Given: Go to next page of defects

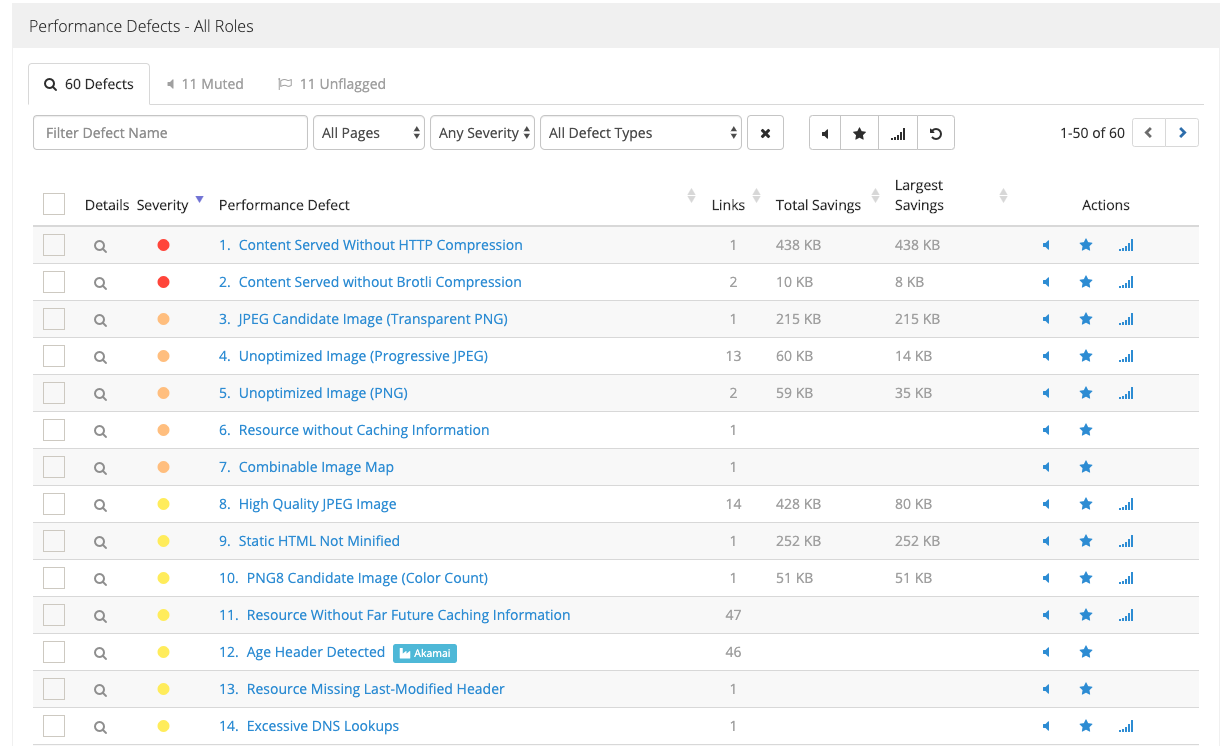Looking at the screenshot, I should [1182, 132].
